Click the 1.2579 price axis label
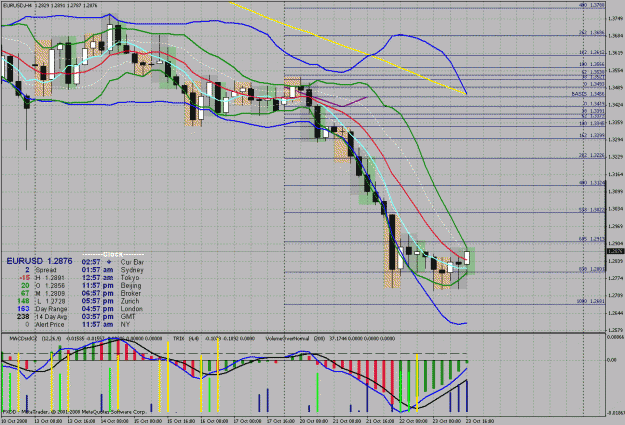Image resolution: width=625 pixels, height=425 pixels. (616, 330)
